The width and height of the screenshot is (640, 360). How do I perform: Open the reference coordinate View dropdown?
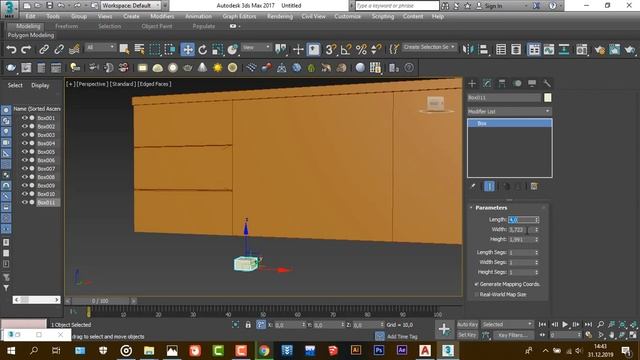pyautogui.click(x=256, y=48)
